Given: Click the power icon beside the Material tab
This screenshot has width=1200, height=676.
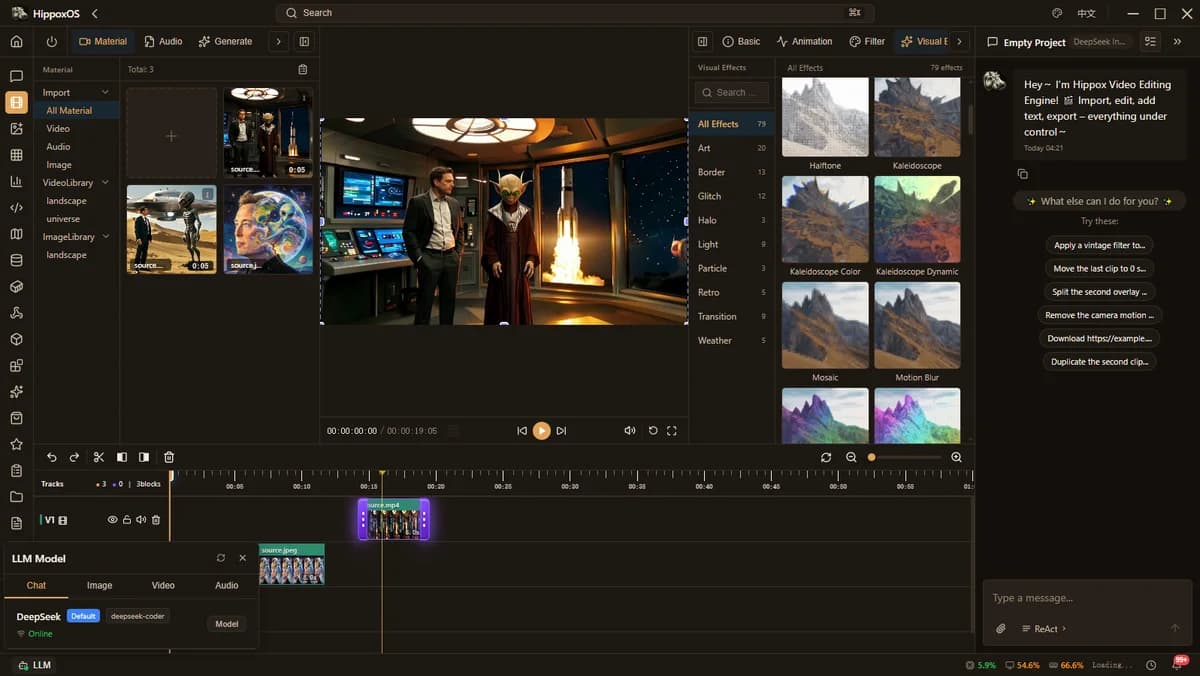Looking at the screenshot, I should point(52,41).
